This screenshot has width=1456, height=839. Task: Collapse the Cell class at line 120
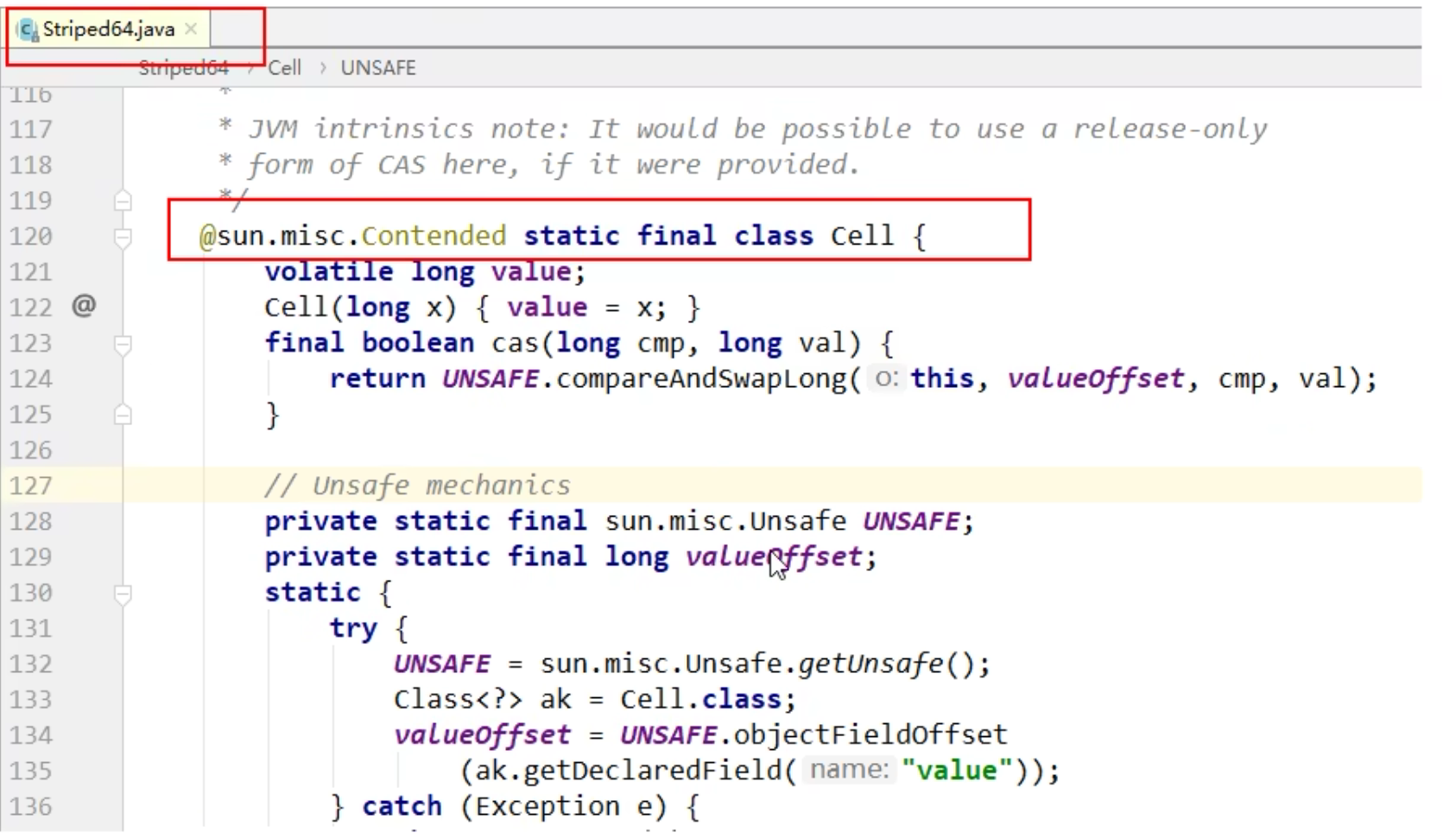tap(123, 237)
